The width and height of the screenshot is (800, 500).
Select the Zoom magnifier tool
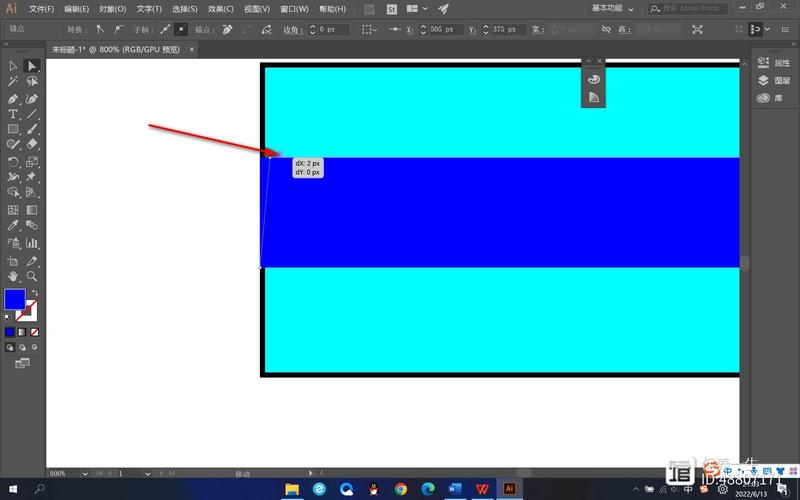pos(32,275)
